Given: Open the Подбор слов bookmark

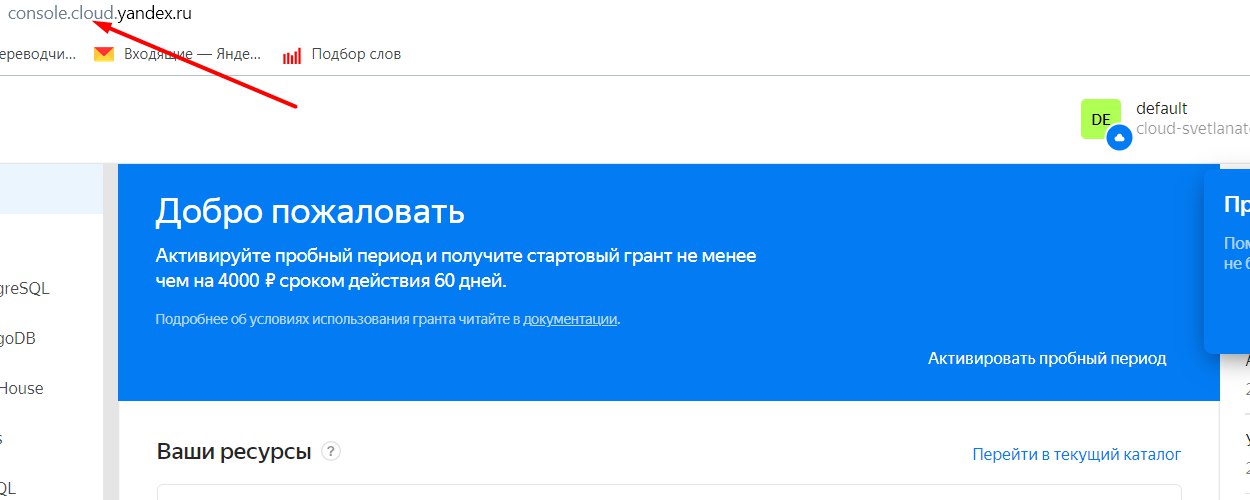Looking at the screenshot, I should [342, 54].
